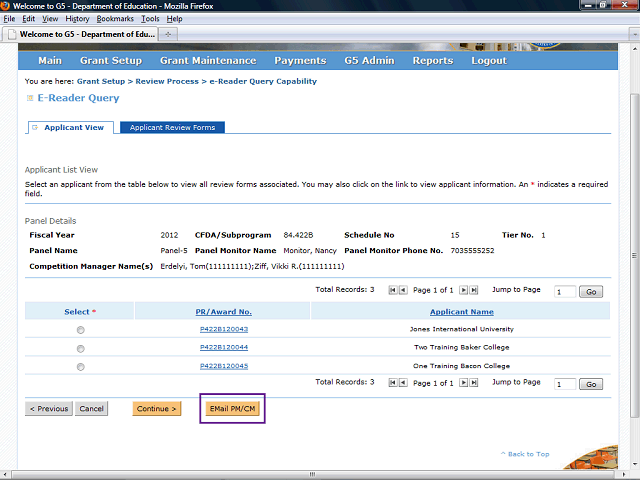Select radio button for Two Training Baker College

[80, 348]
